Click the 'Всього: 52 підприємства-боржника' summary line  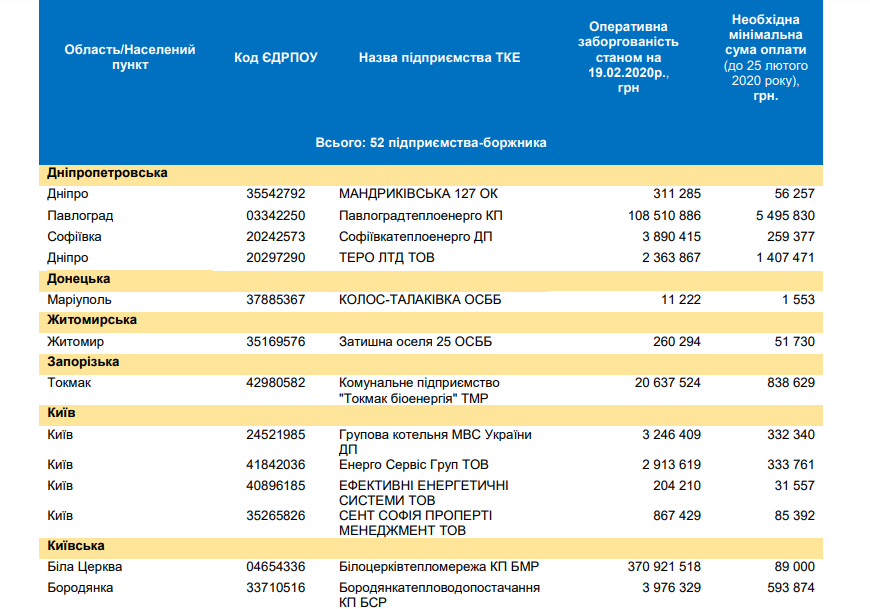(x=431, y=143)
